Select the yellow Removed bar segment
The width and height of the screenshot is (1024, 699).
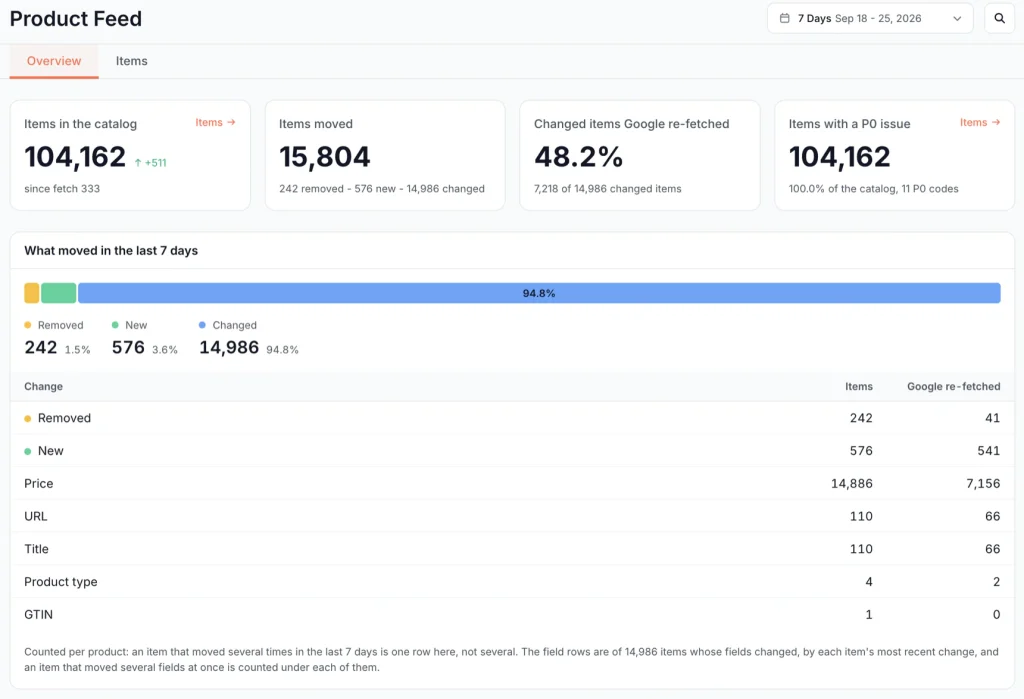[31, 293]
